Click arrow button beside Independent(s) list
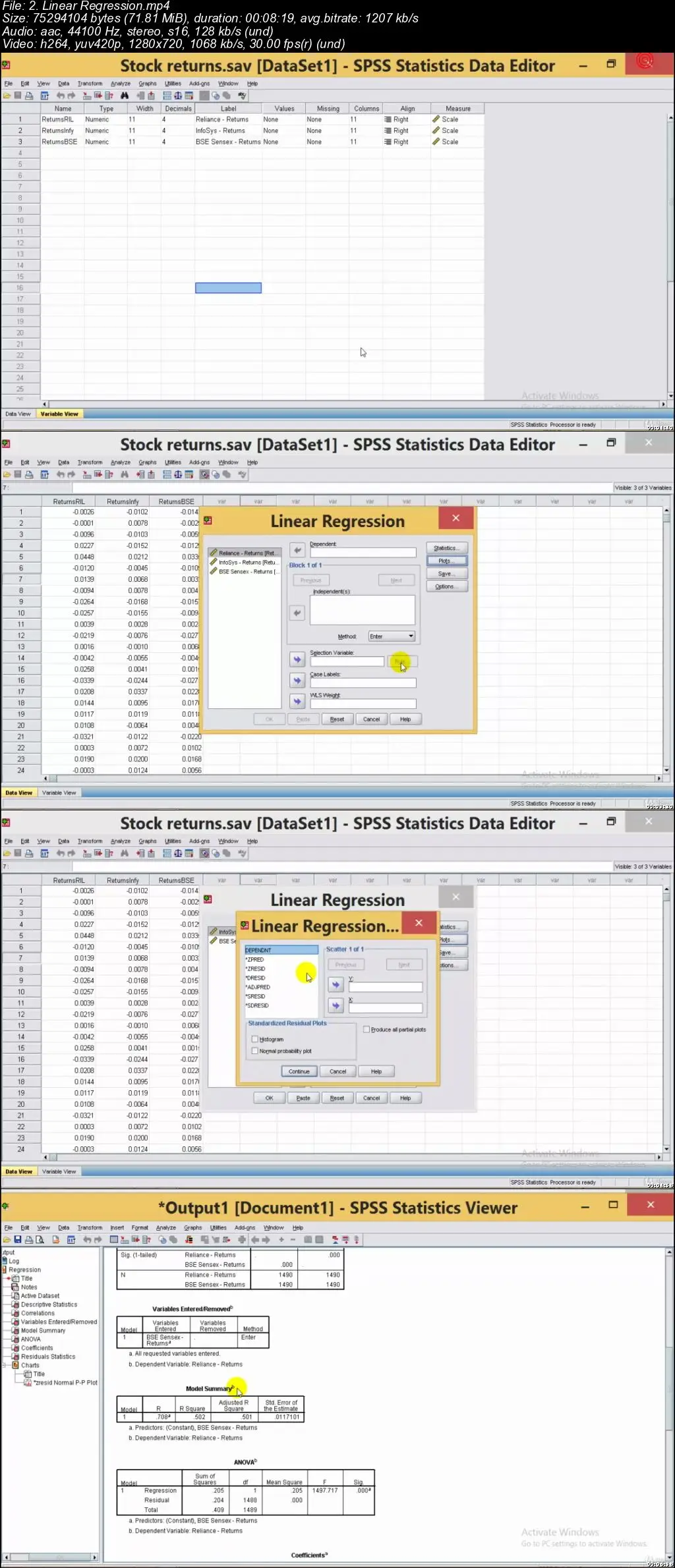The height and width of the screenshot is (1568, 675). [x=297, y=613]
